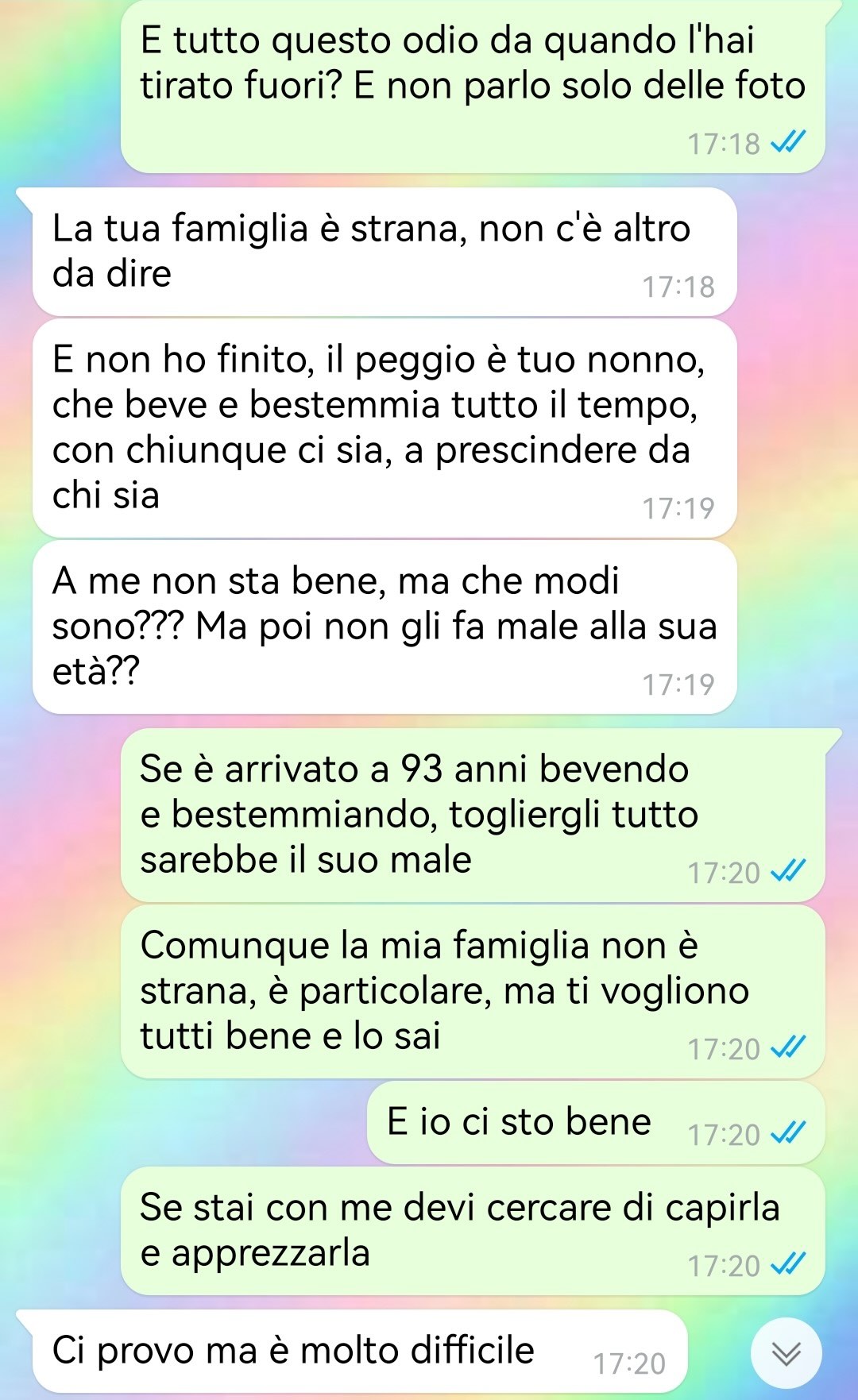Click the 17:19 timestamp on the nonno message
The height and width of the screenshot is (1400, 858).
tap(678, 508)
